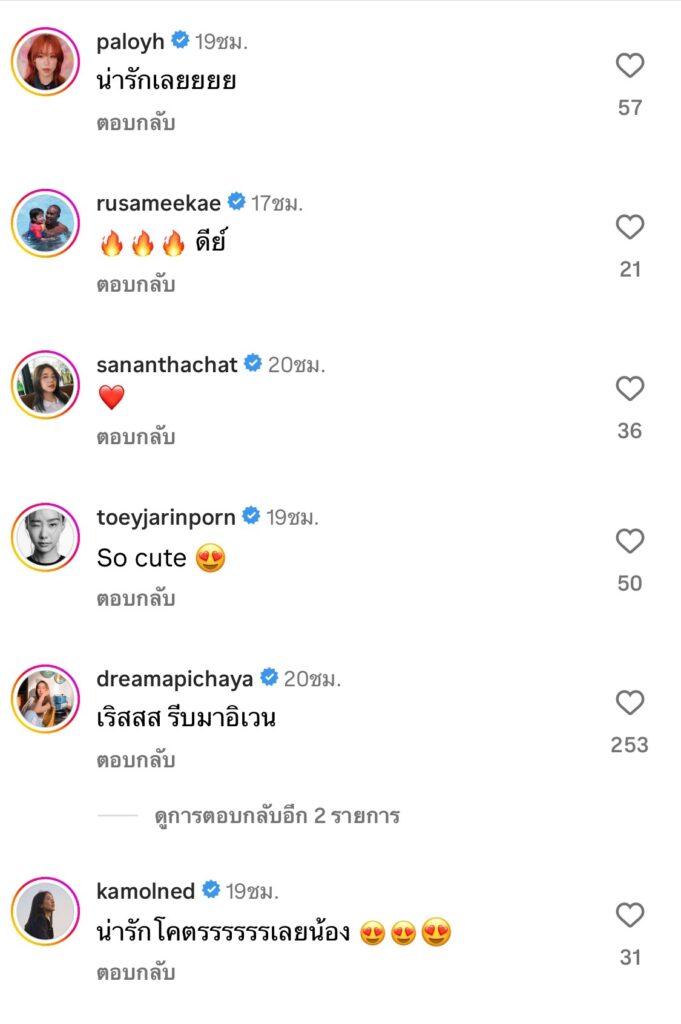The width and height of the screenshot is (681, 1024).
Task: Open kamolned's username link
Action: [x=146, y=890]
